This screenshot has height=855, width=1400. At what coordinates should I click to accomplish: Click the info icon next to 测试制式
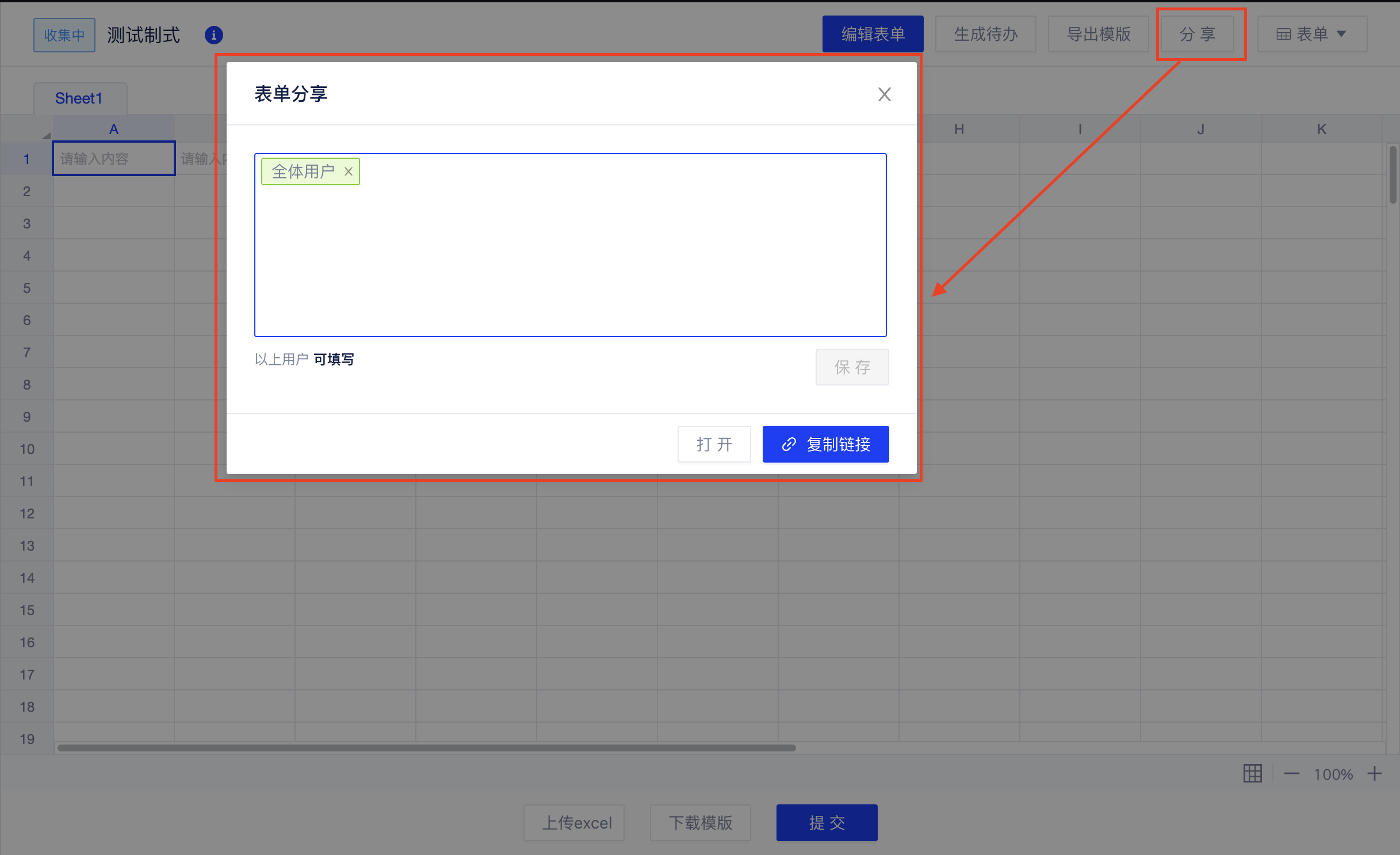[x=213, y=35]
